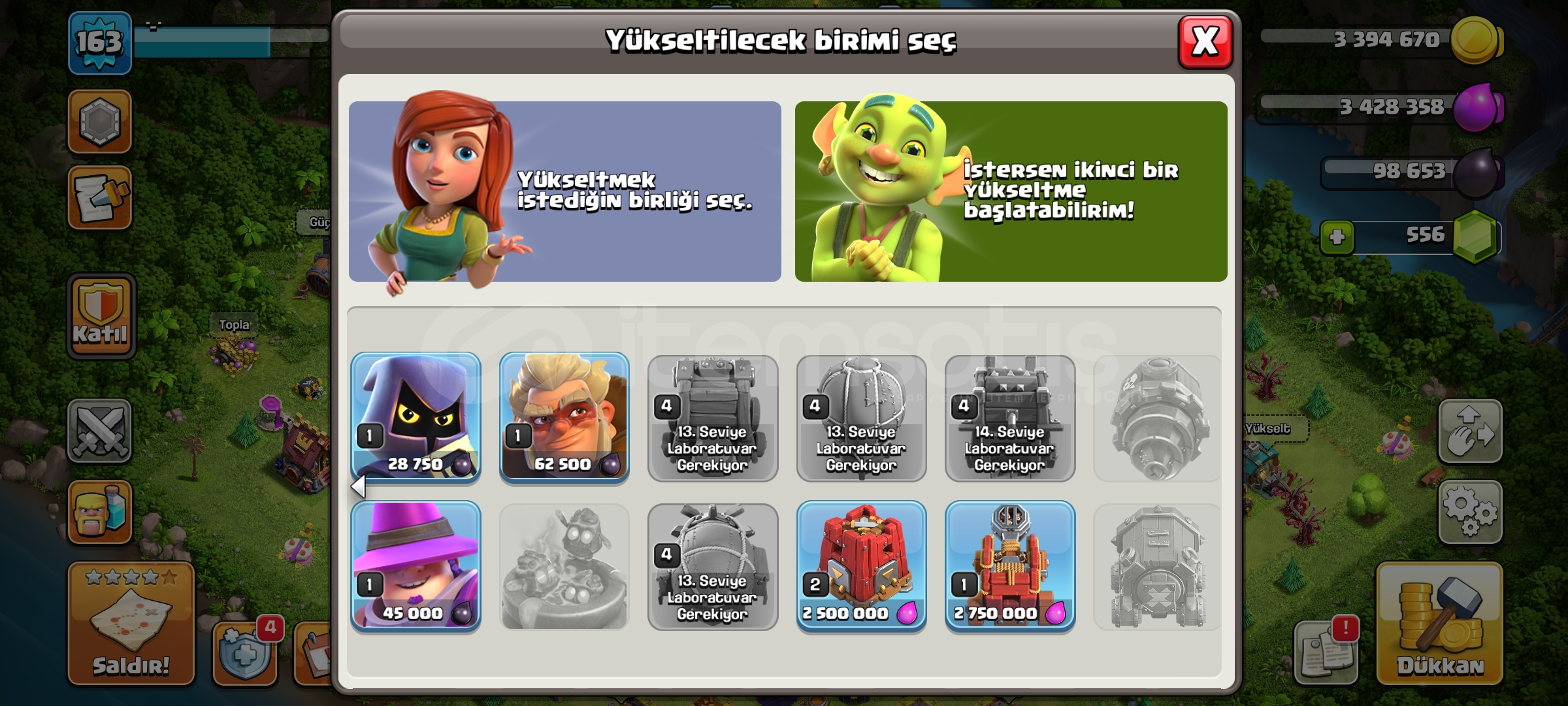Pick the pink-hat troop costing 45 000
This screenshot has width=1568, height=706.
pos(416,567)
